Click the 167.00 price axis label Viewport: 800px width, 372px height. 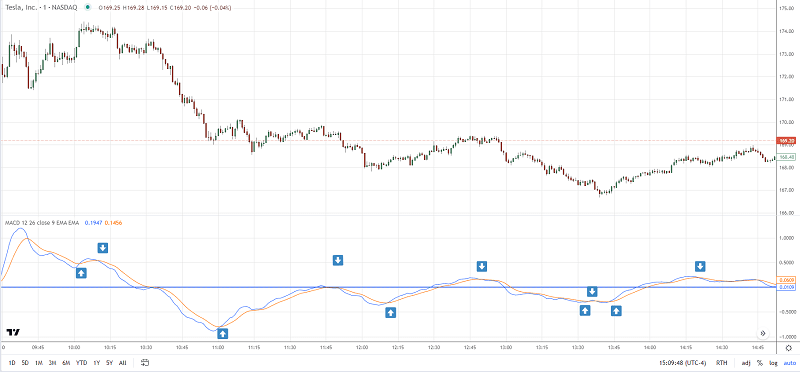point(786,190)
